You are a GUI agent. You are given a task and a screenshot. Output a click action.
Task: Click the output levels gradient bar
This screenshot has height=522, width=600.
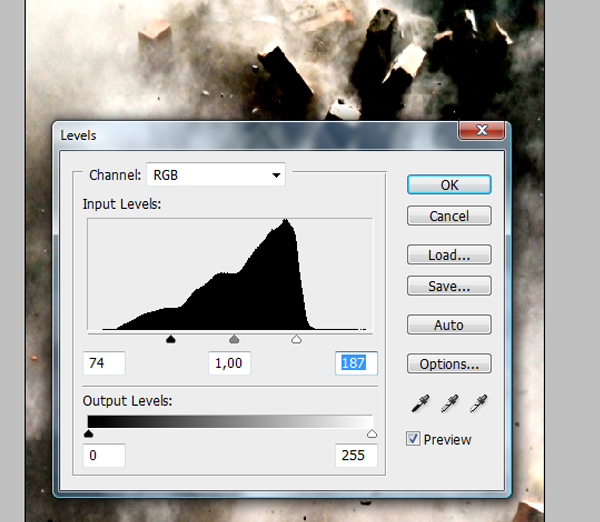230,421
